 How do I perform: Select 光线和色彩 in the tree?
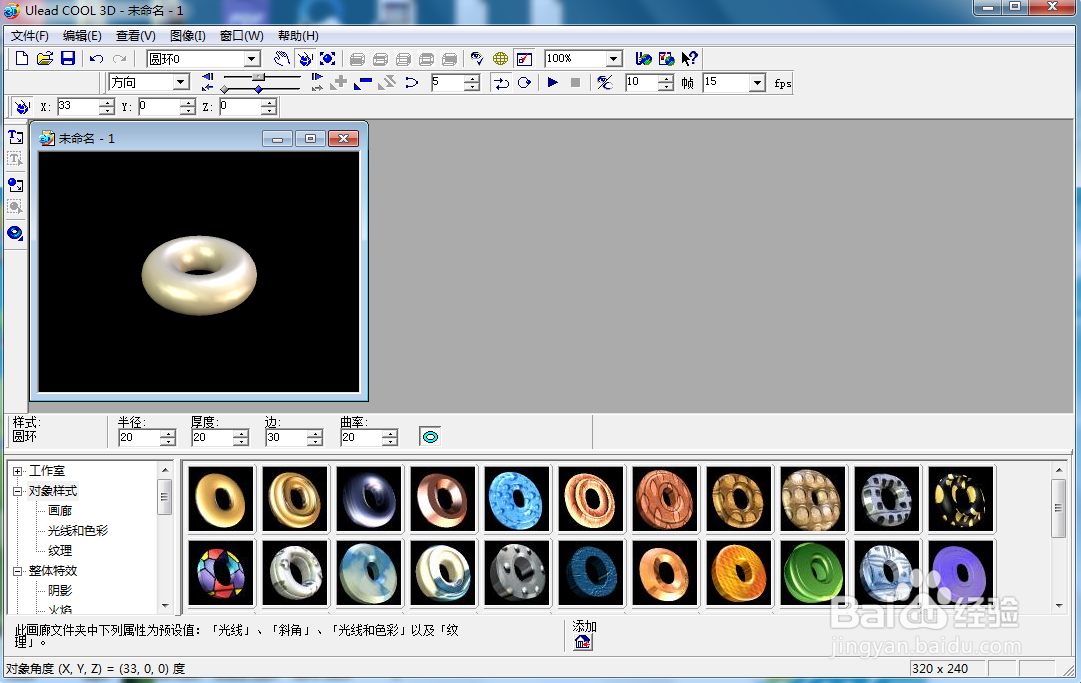78,531
